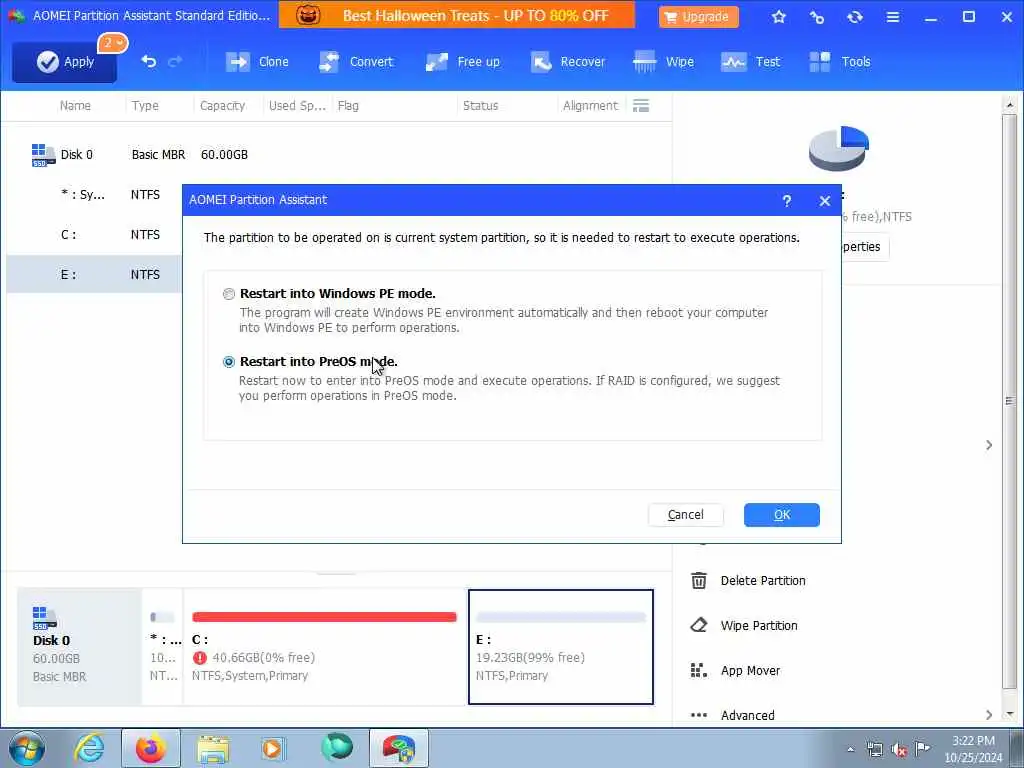Open Internet Explorer from taskbar
Viewport: 1024px width, 768px height.
(89, 748)
